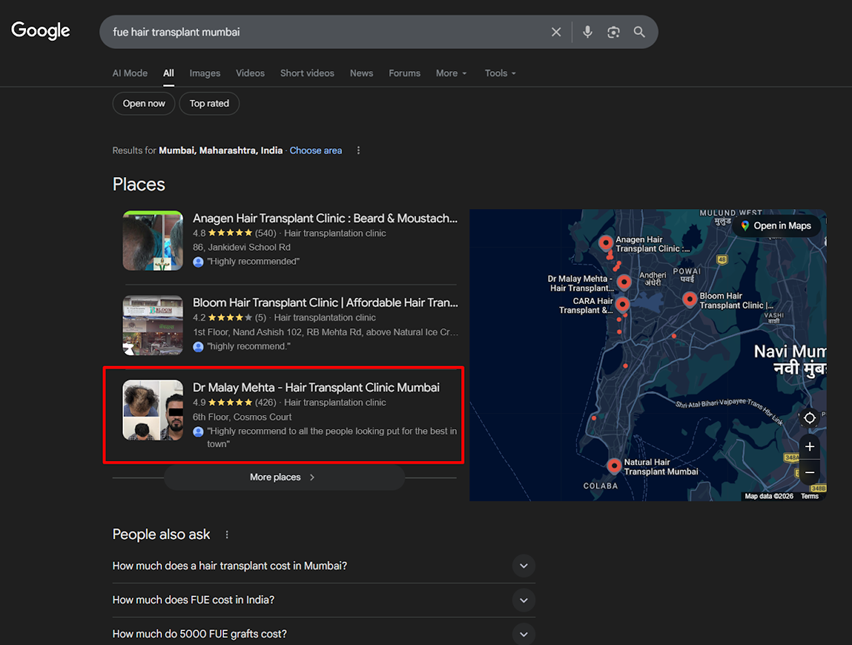
Task: Open location results options three-dot menu
Action: pos(359,151)
